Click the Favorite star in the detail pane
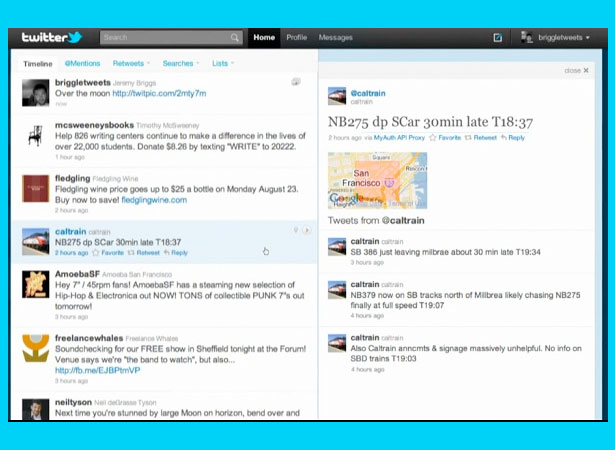This screenshot has height=450, width=615. (x=433, y=138)
